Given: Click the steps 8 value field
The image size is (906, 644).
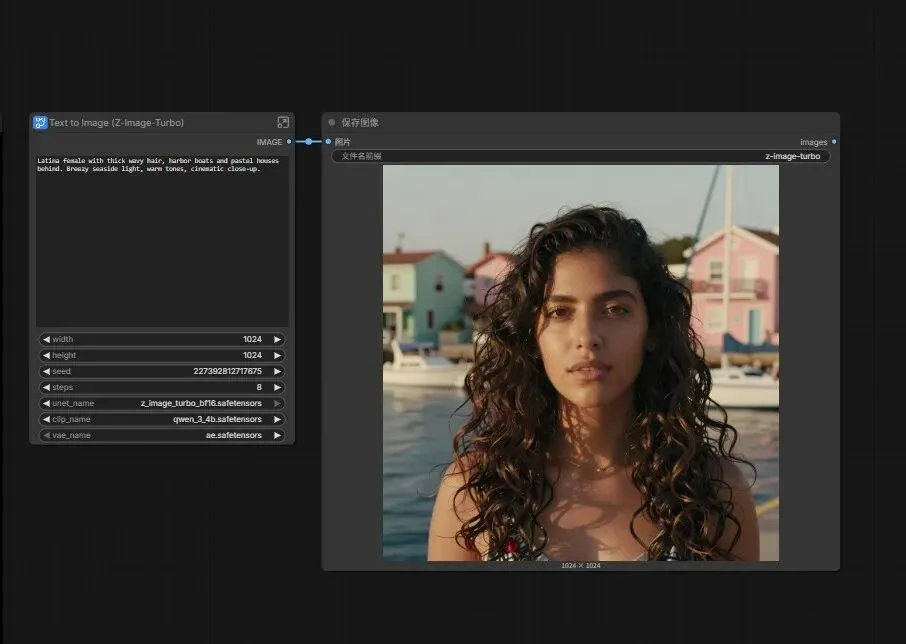Looking at the screenshot, I should tap(162, 387).
